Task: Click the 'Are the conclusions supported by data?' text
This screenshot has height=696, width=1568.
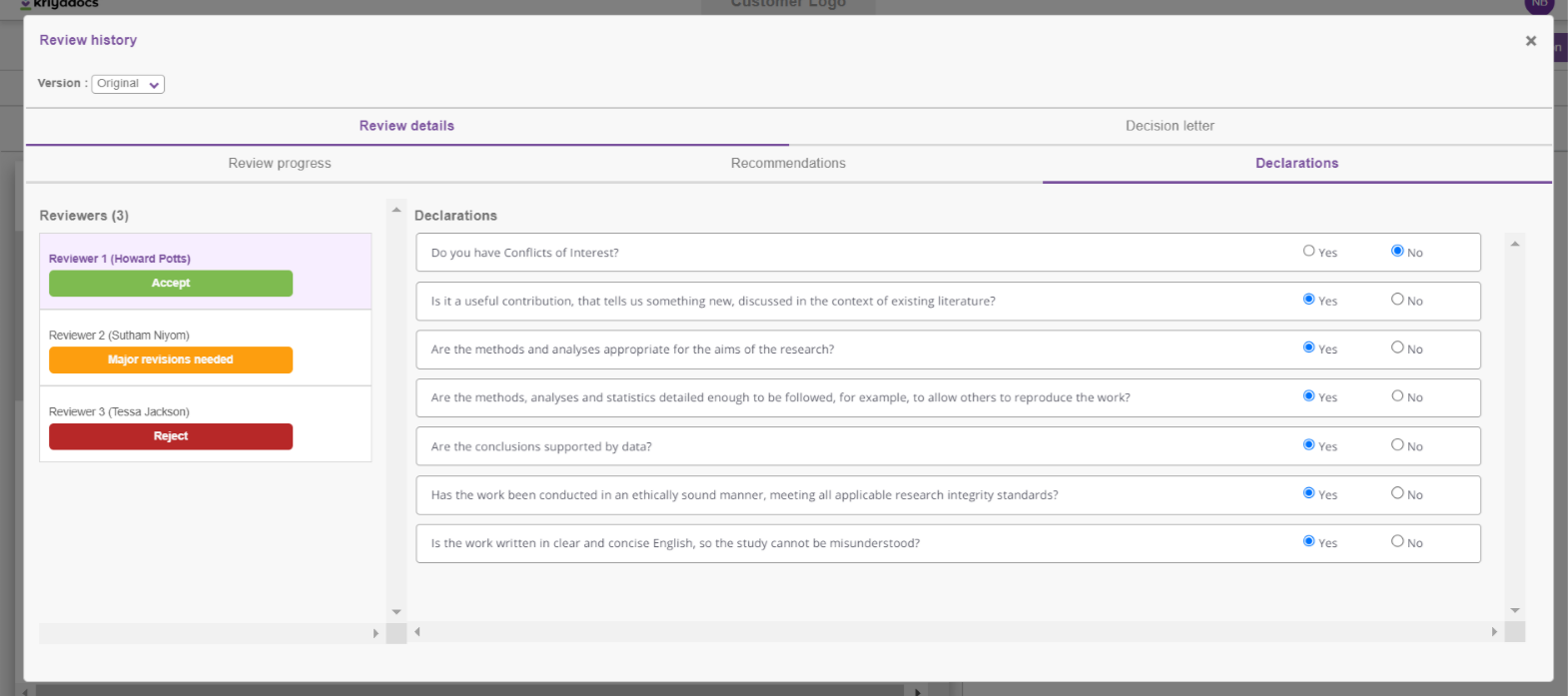Action: pyautogui.click(x=541, y=446)
